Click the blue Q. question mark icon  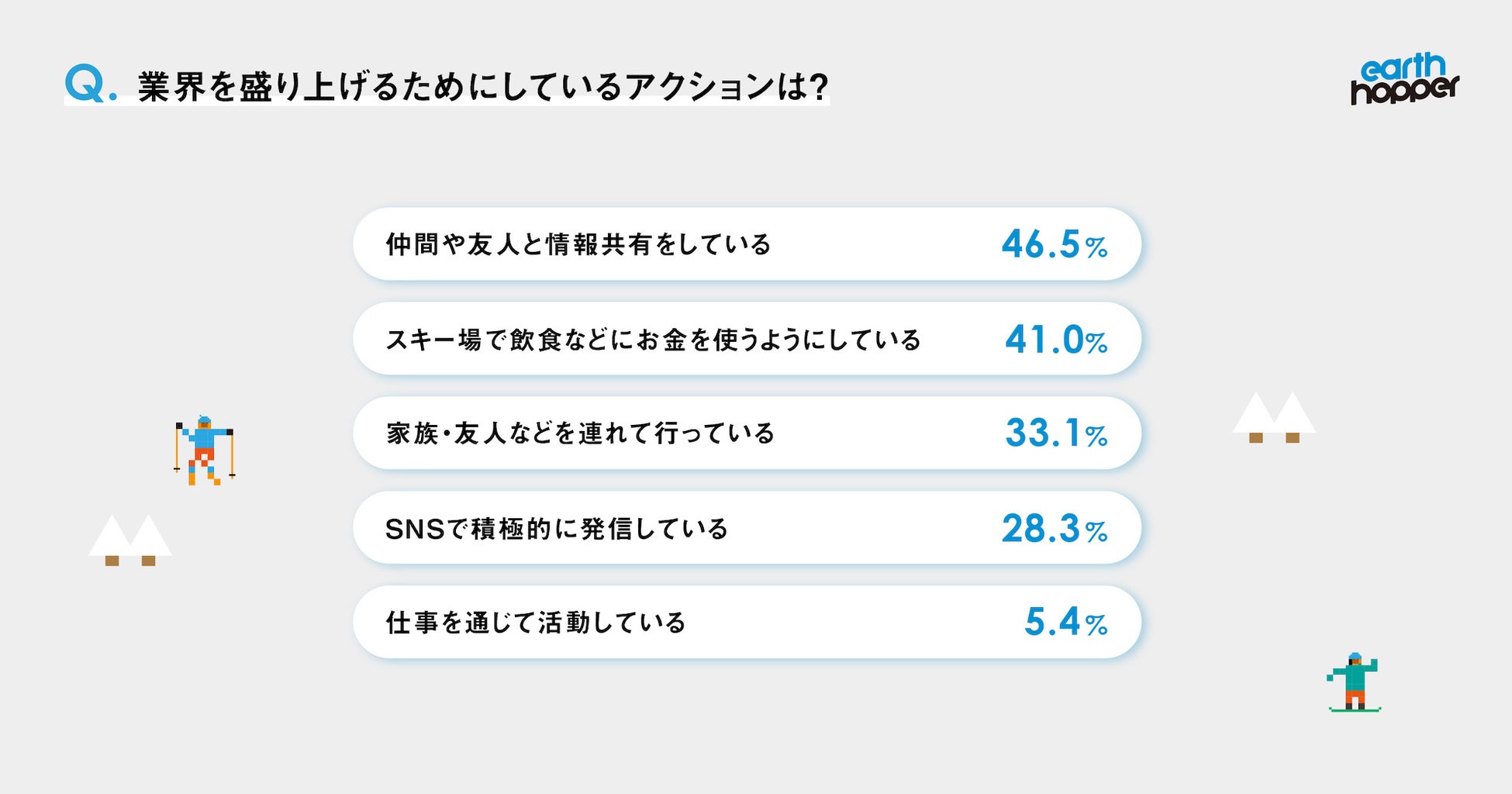[x=90, y=84]
